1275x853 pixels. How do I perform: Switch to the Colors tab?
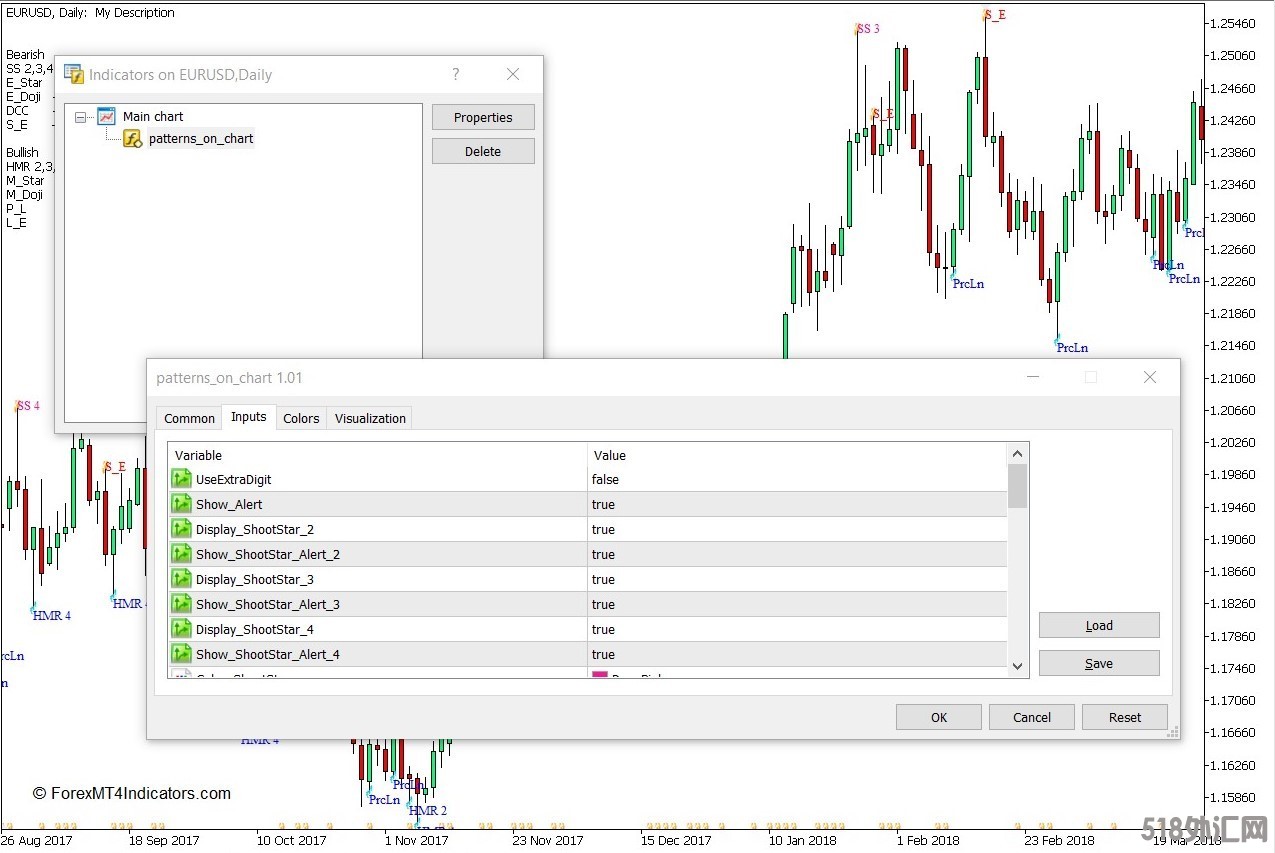[301, 418]
